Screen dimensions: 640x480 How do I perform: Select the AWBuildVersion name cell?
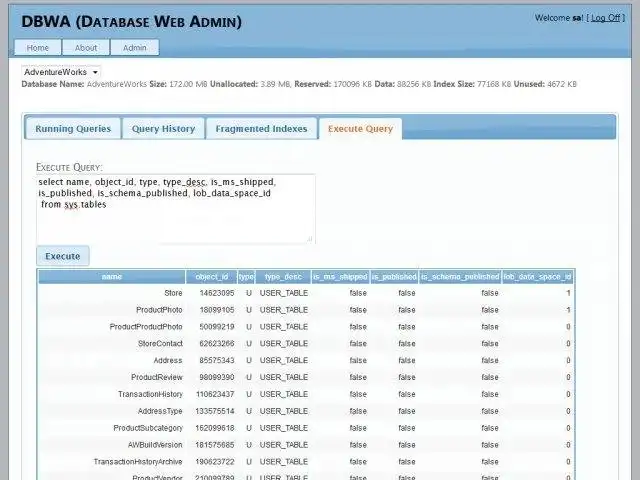[155, 445]
